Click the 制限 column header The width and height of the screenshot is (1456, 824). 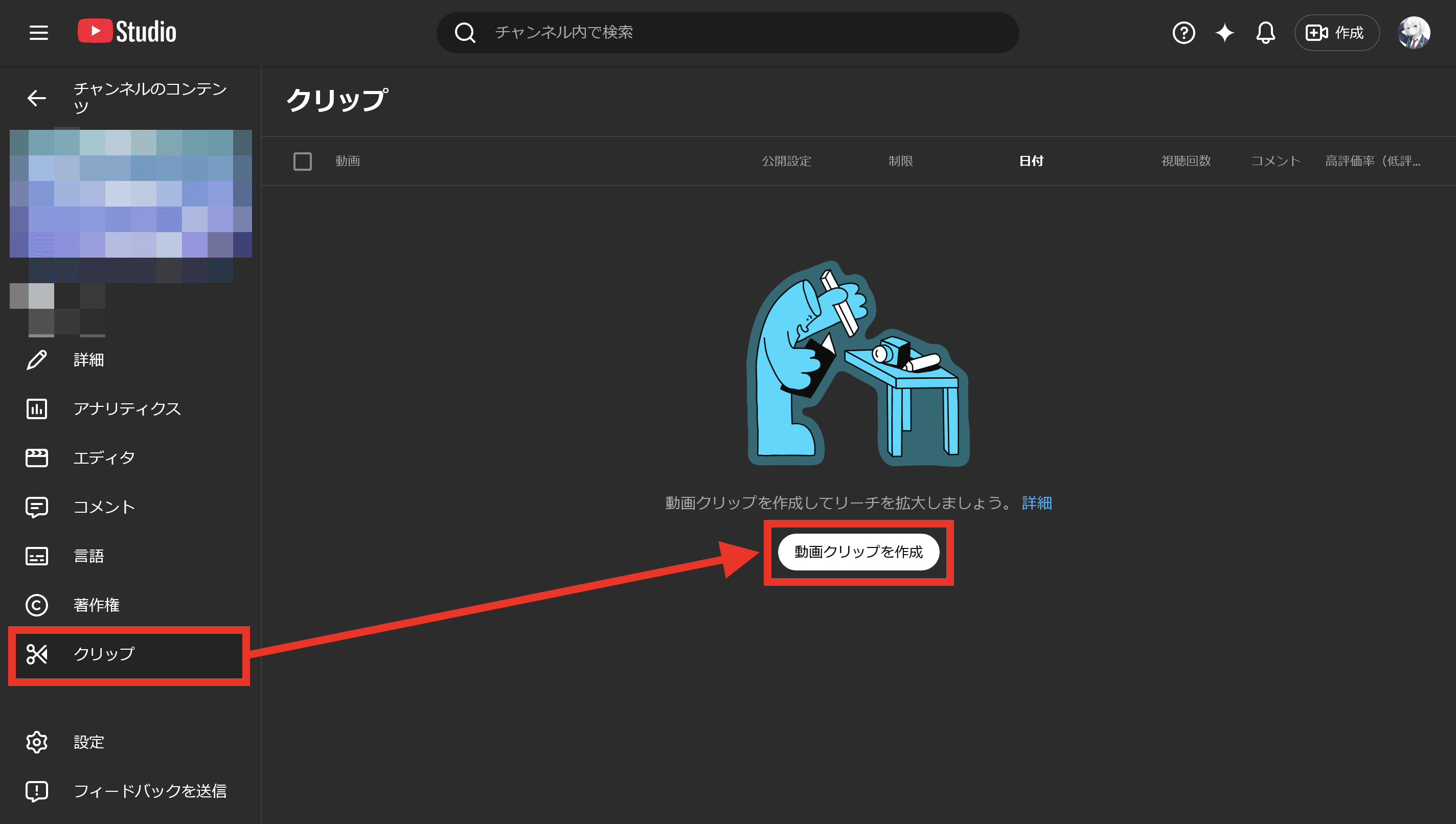point(900,162)
